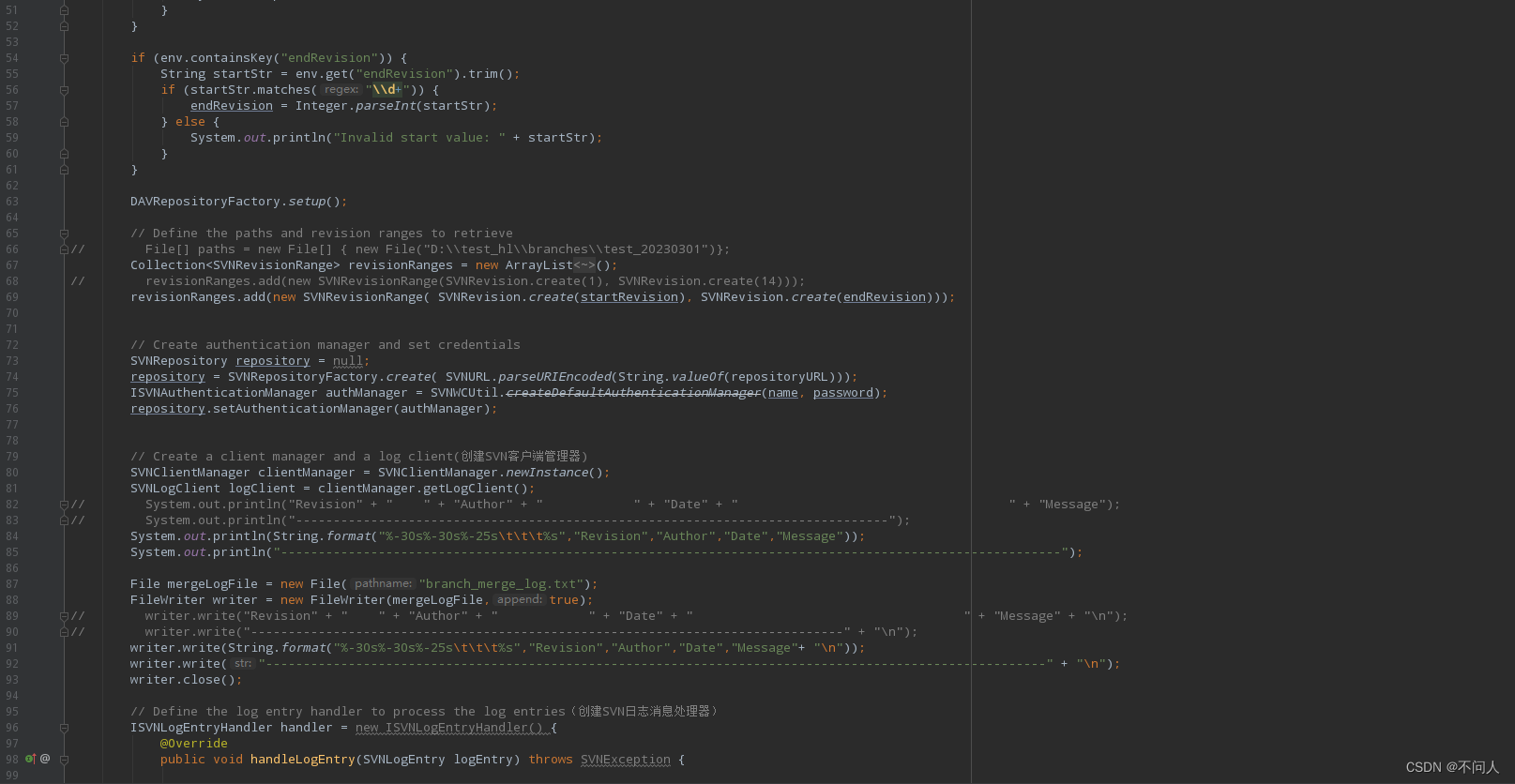Toggle the fold marker on line 82
This screenshot has width=1515, height=784.
pyautogui.click(x=64, y=505)
